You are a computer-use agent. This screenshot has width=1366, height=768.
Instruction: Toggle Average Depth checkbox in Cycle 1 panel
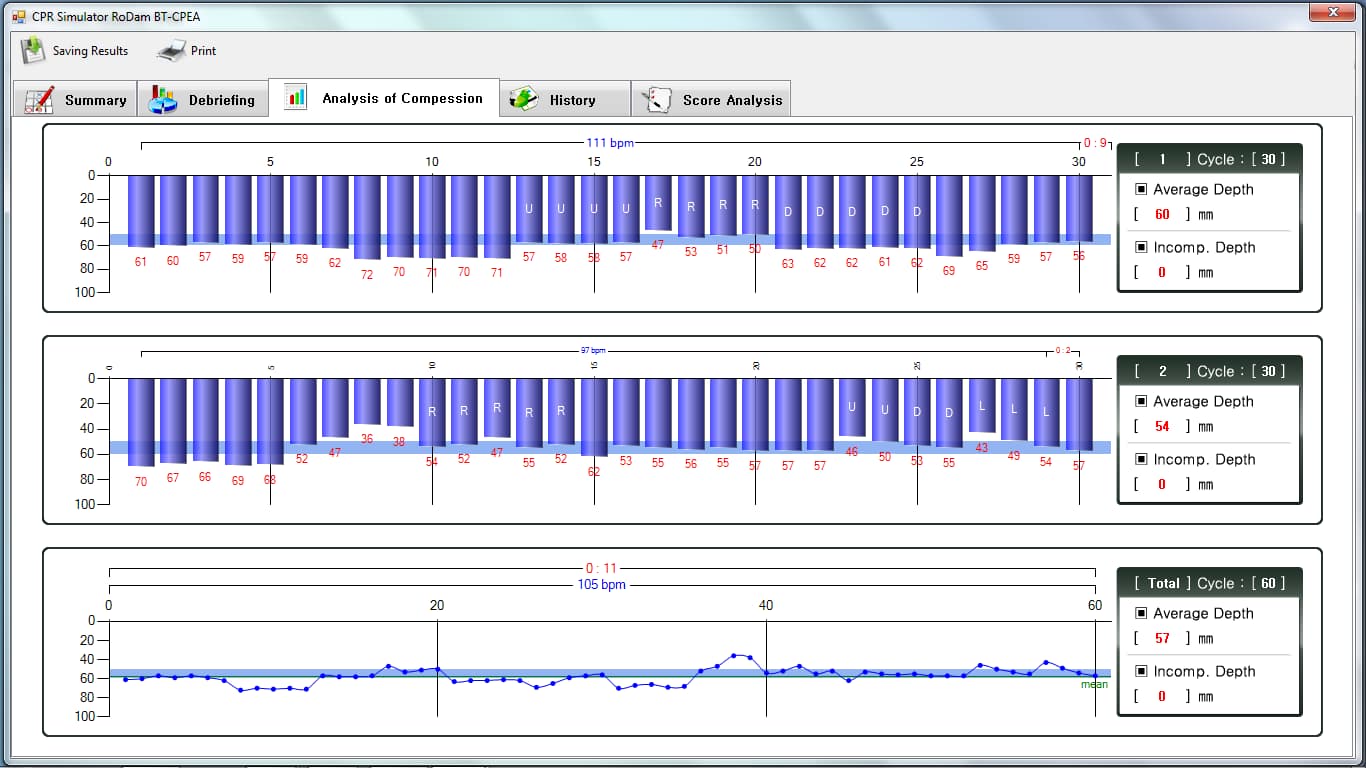[x=1141, y=189]
